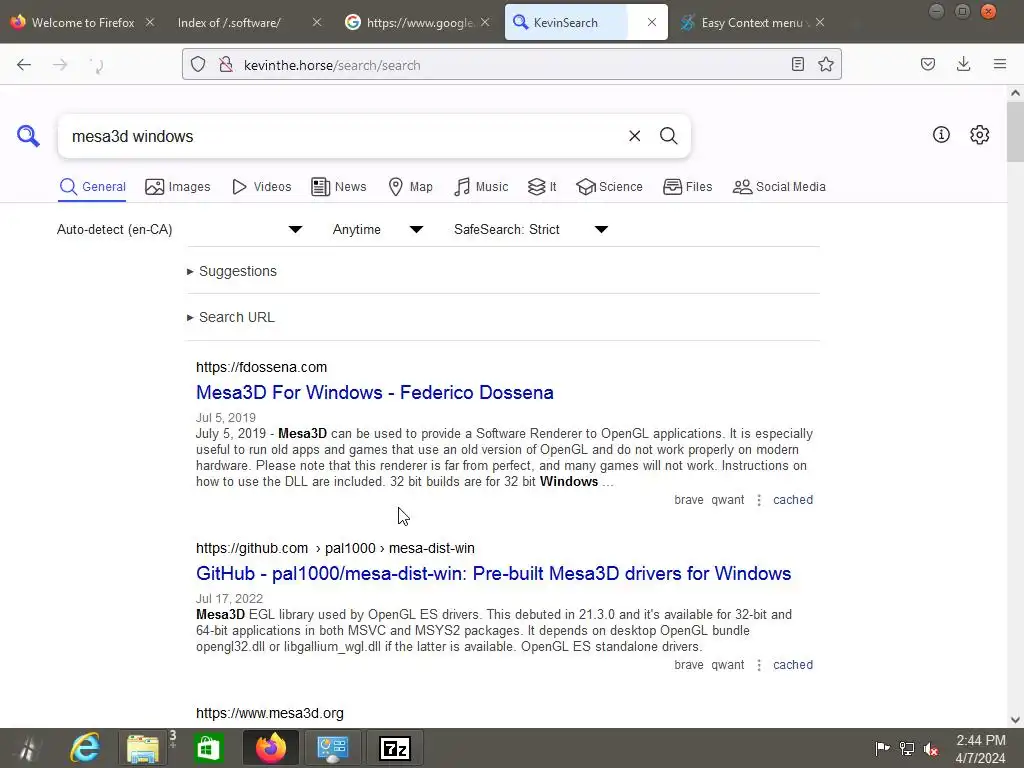Switch to Easy Context menu tab
Screen dimensions: 1024x768
coord(751,22)
